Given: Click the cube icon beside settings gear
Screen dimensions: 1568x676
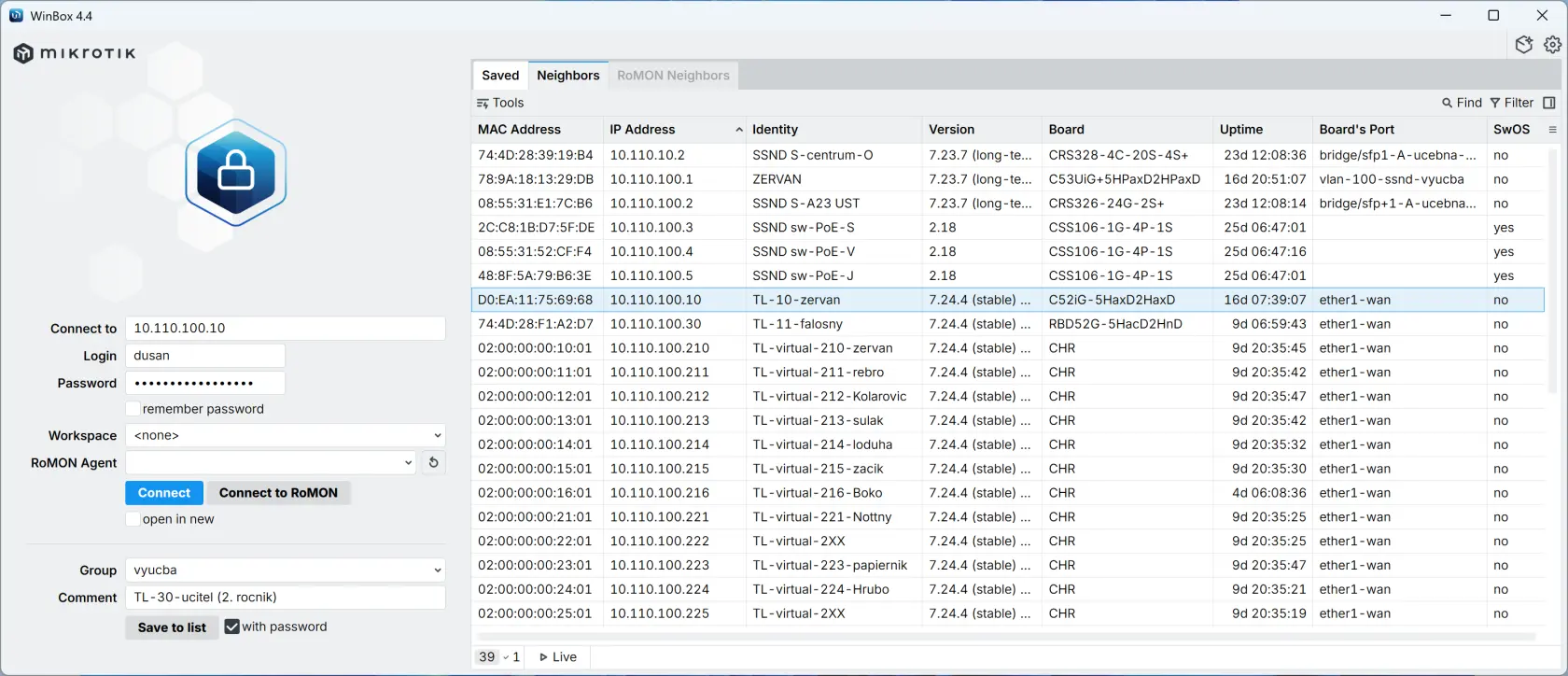Looking at the screenshot, I should point(1524,45).
